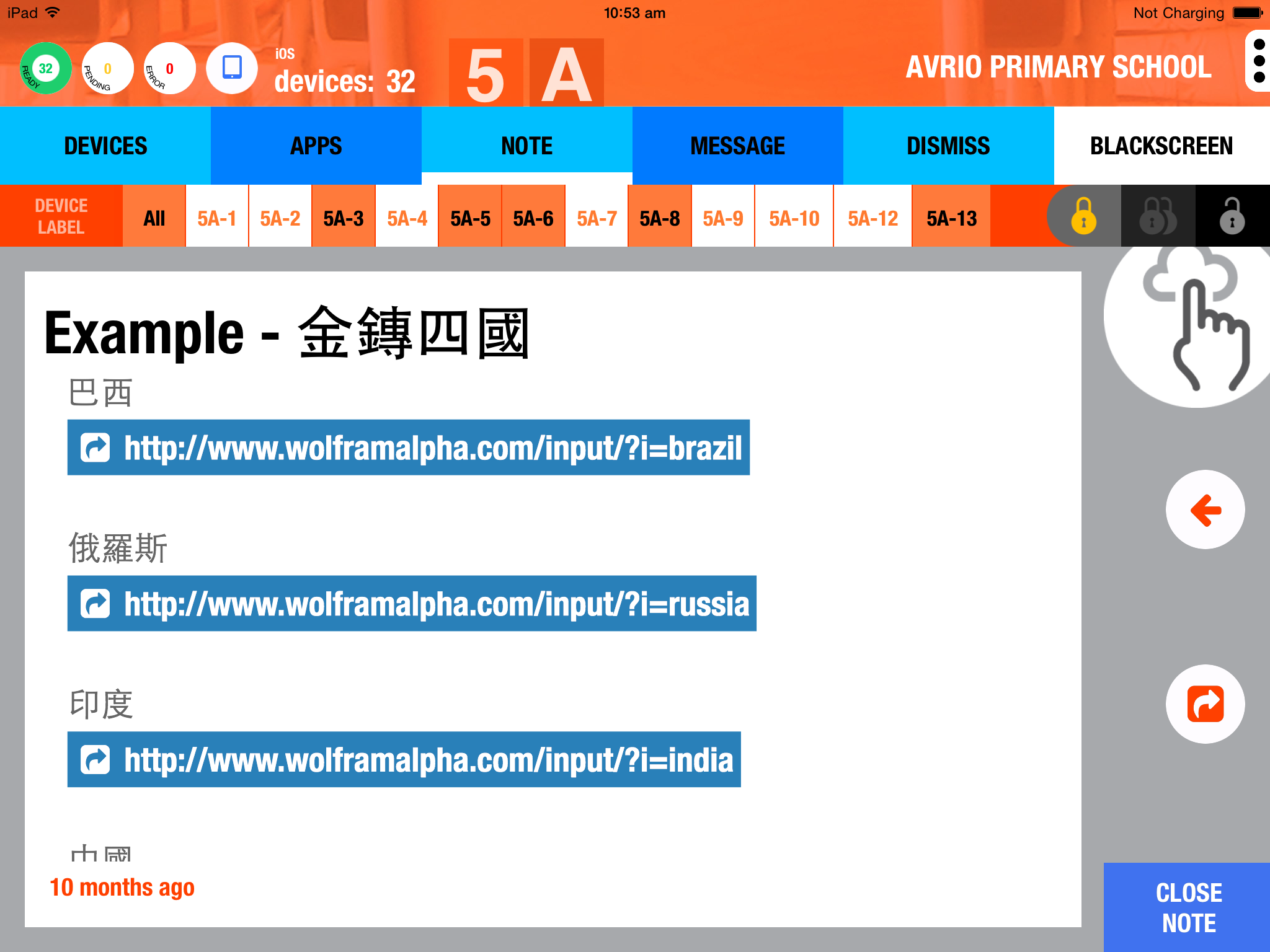Screen dimensions: 1270x952
Task: Tap the Wi-Fi status bar icon
Action: coord(53,12)
